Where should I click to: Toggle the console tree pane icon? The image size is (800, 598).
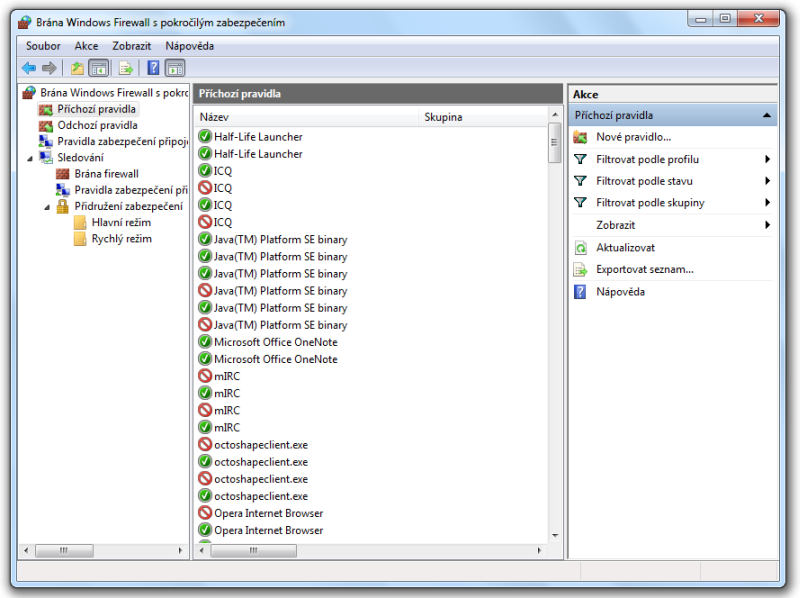click(99, 68)
